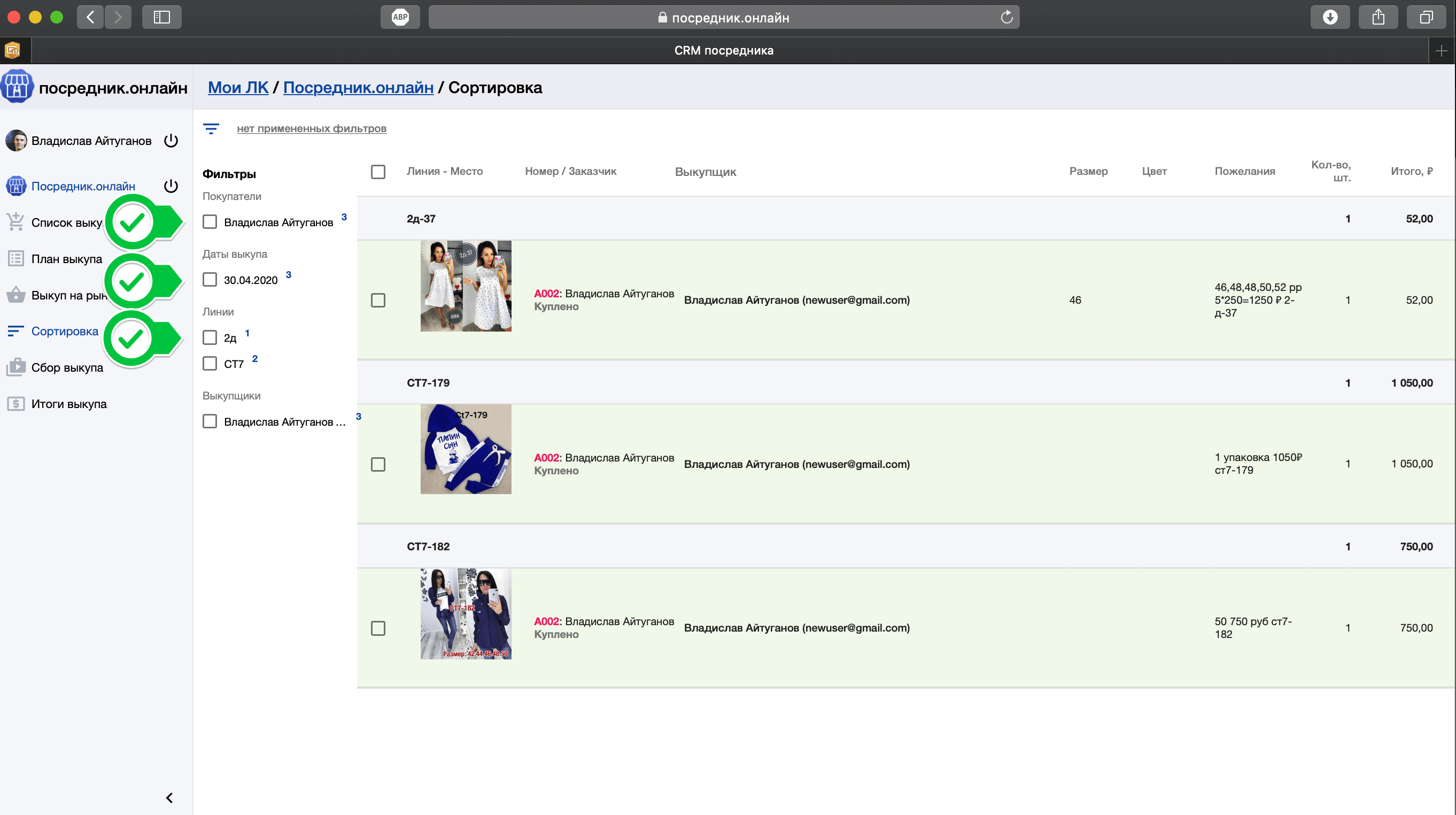This screenshot has height=815, width=1456.
Task: Toggle the Safari sidebar icon
Action: click(x=161, y=17)
